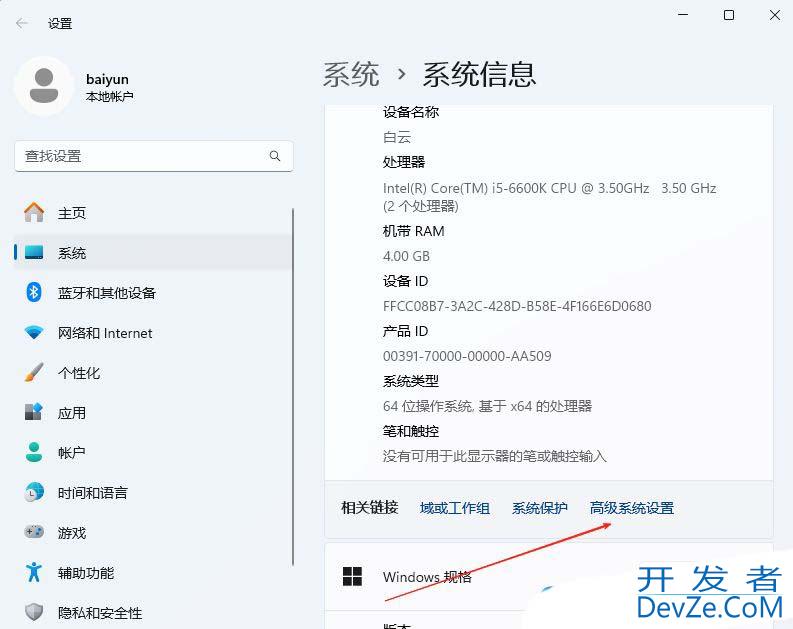Click the RAM value 4.00 GB

click(406, 256)
